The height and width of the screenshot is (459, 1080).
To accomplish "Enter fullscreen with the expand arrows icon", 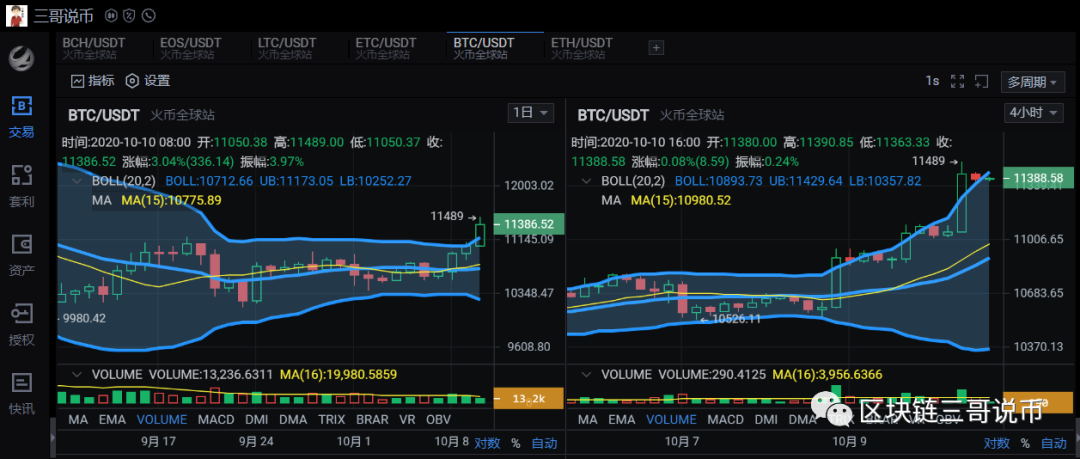I will click(x=957, y=81).
